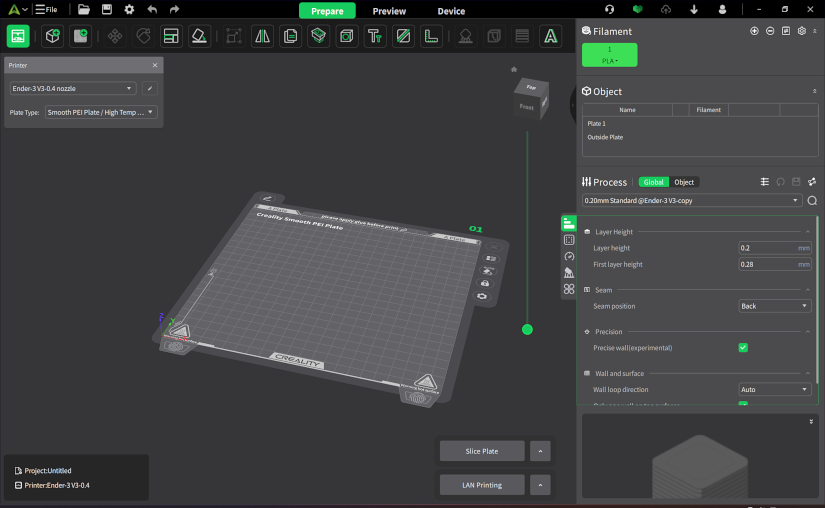Click the search icon beside process preset

(812, 200)
